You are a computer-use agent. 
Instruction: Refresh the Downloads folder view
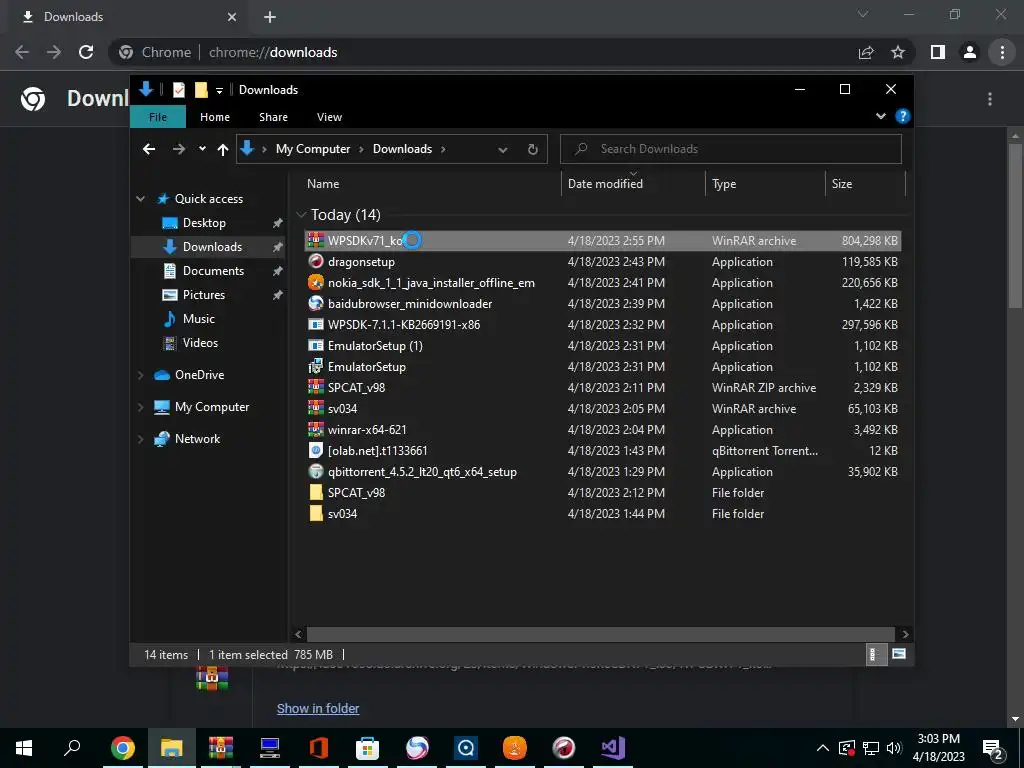[532, 149]
